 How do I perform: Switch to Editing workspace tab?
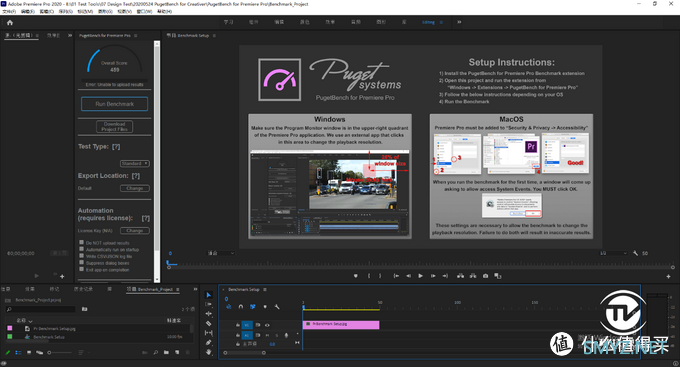click(428, 22)
